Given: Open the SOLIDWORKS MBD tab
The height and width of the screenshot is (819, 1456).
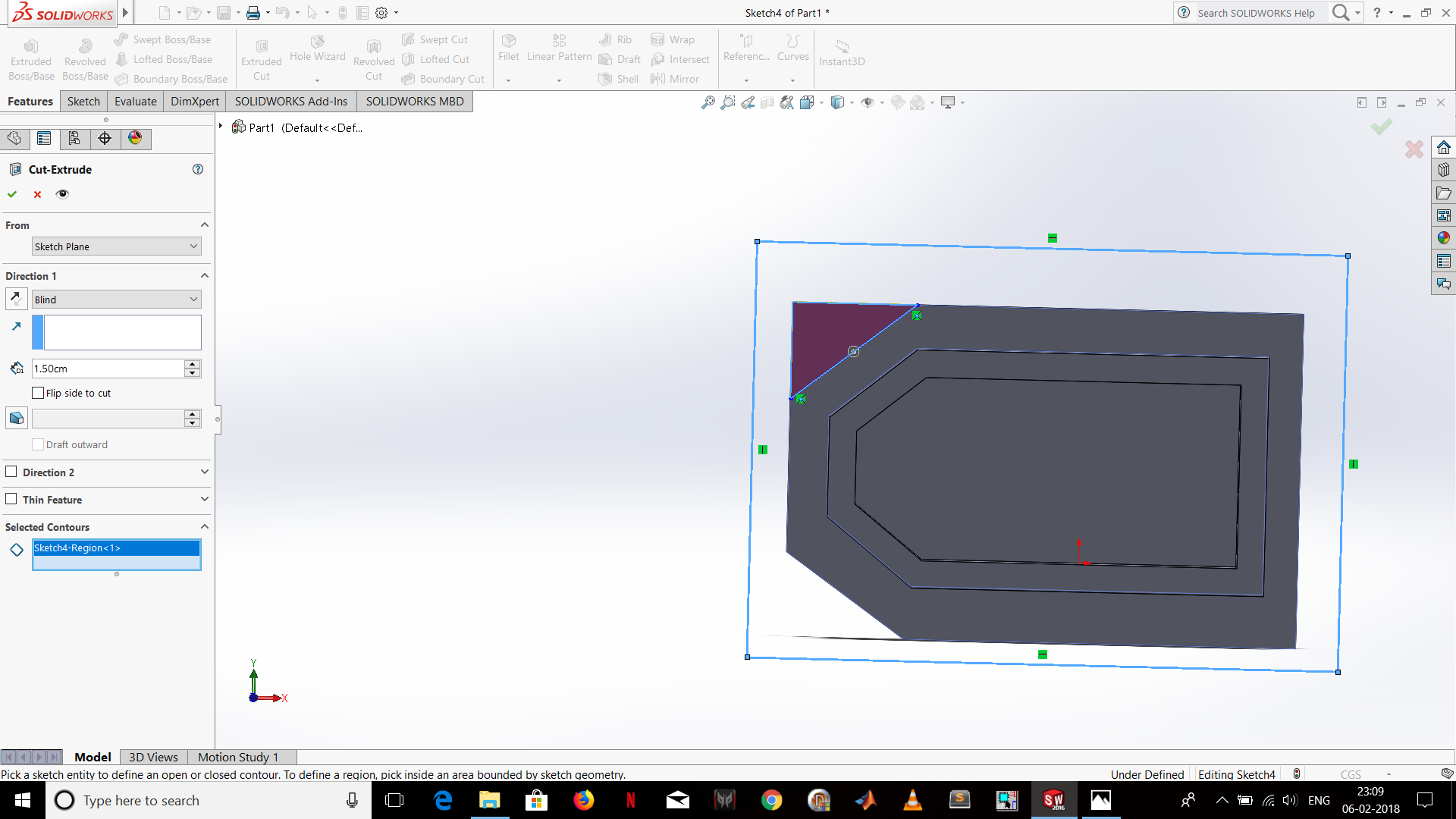Looking at the screenshot, I should point(415,102).
